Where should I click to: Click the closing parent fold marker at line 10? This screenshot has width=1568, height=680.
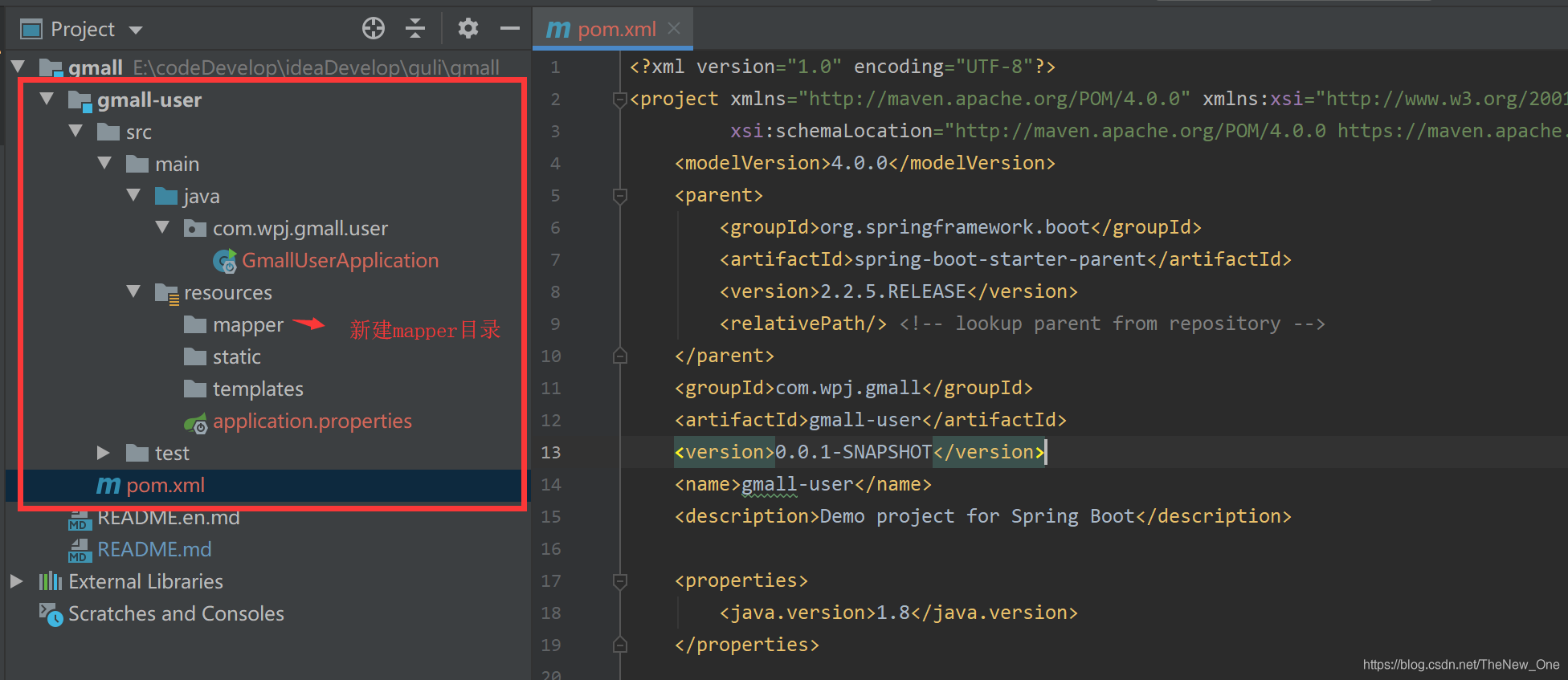619,356
